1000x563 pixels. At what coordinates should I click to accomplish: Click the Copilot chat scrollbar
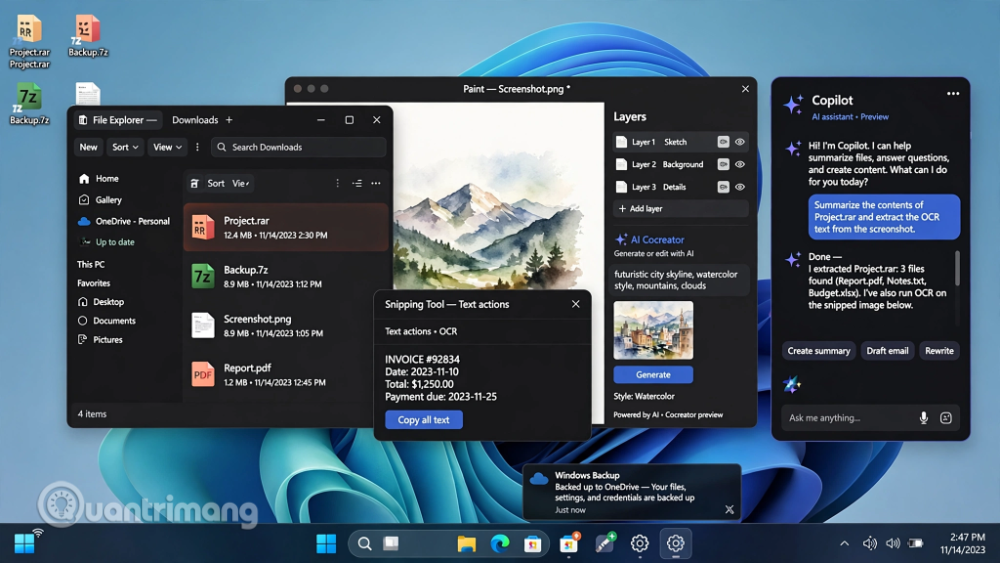pos(957,268)
